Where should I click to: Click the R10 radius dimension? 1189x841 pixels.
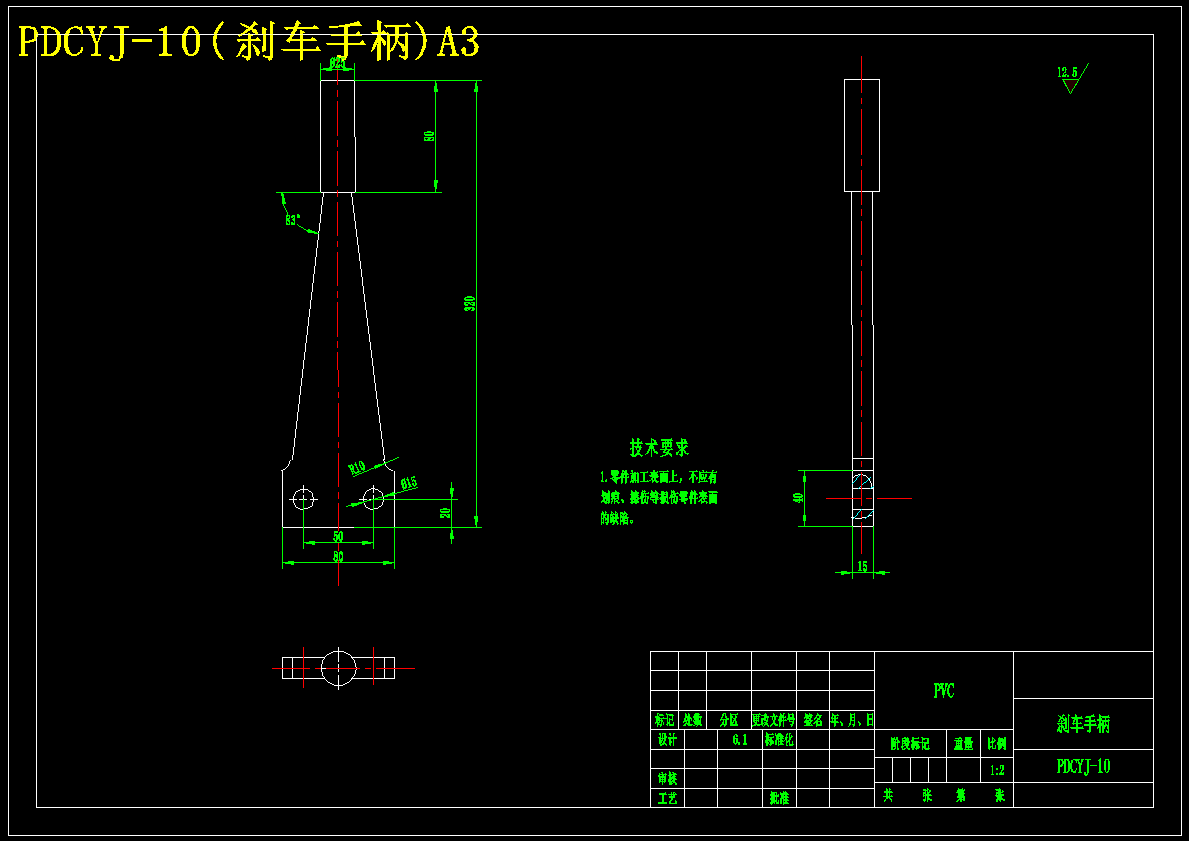tap(357, 466)
